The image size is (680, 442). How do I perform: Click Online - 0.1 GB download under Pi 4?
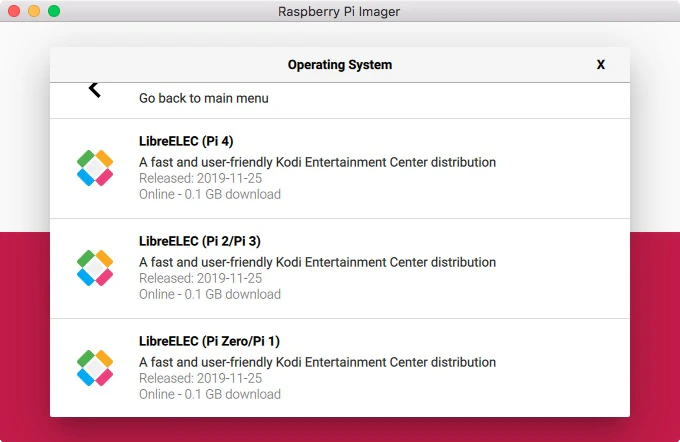coord(210,194)
